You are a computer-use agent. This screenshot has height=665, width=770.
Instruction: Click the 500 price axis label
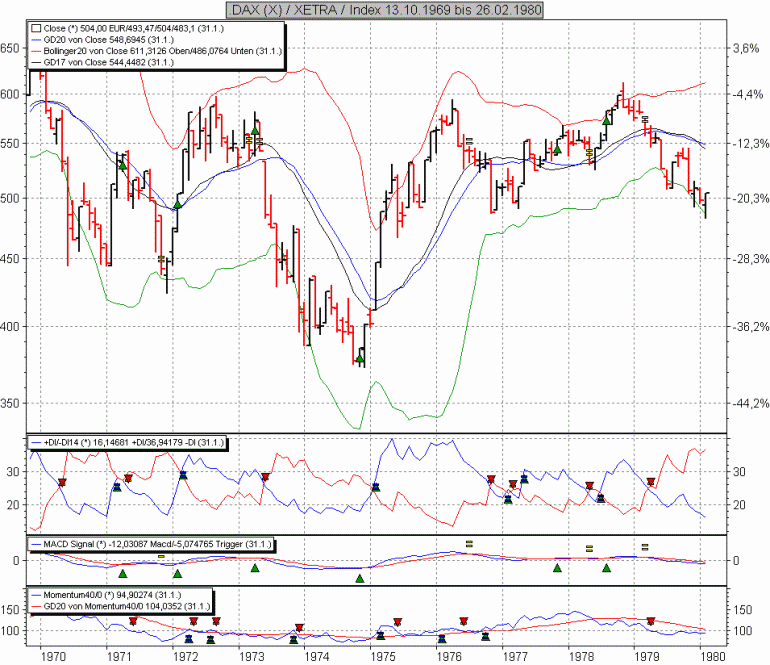pos(10,198)
